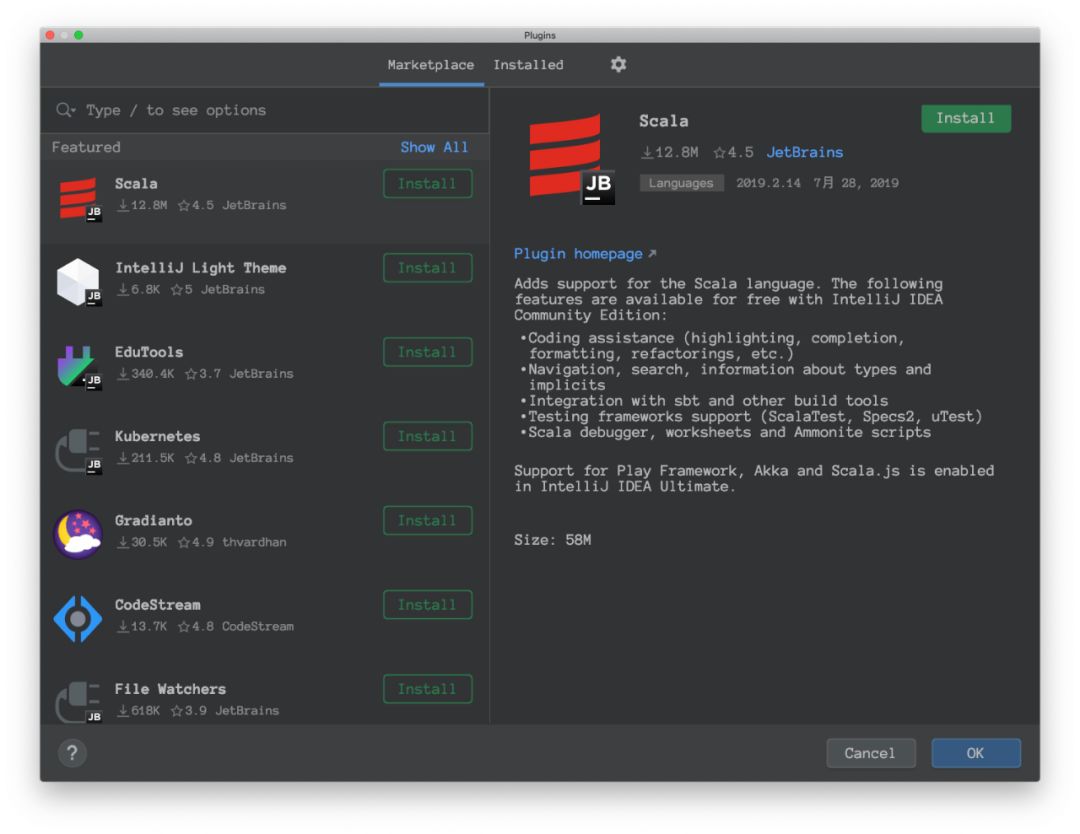Click the Plugins window title

click(x=540, y=35)
